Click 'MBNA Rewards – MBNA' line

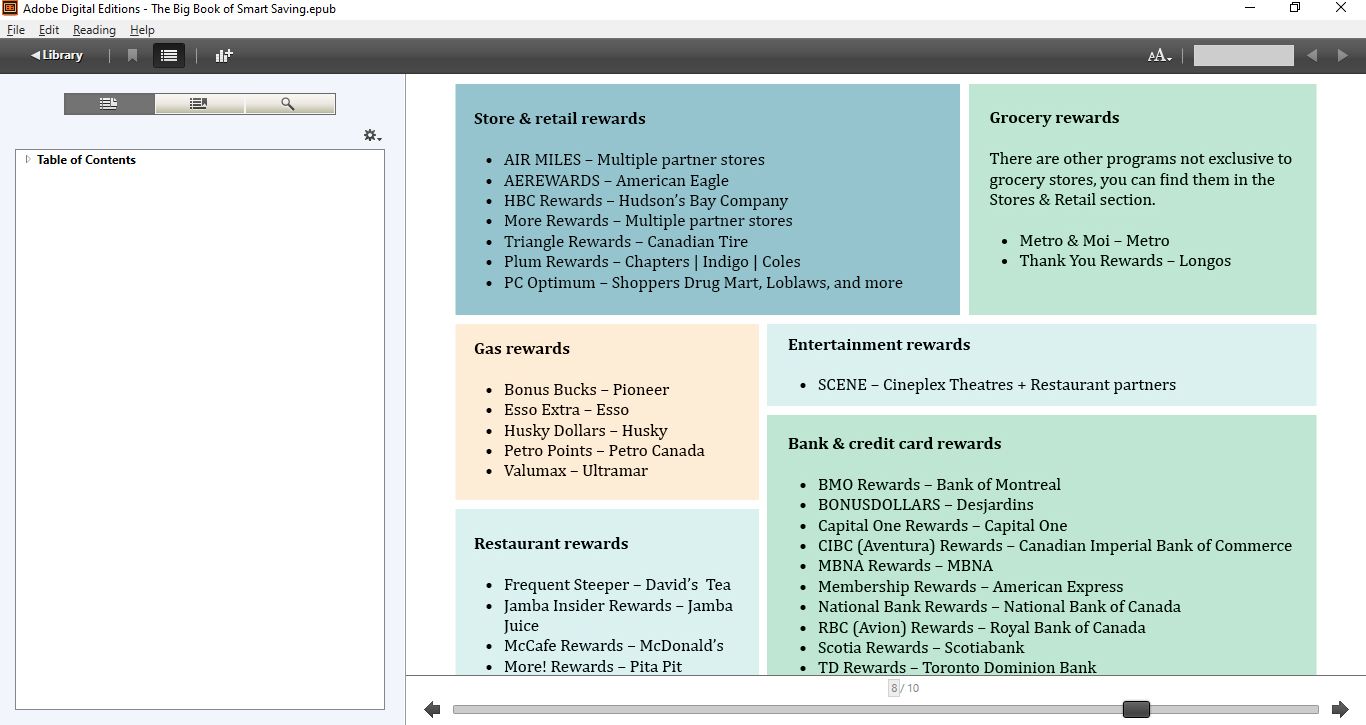click(905, 566)
